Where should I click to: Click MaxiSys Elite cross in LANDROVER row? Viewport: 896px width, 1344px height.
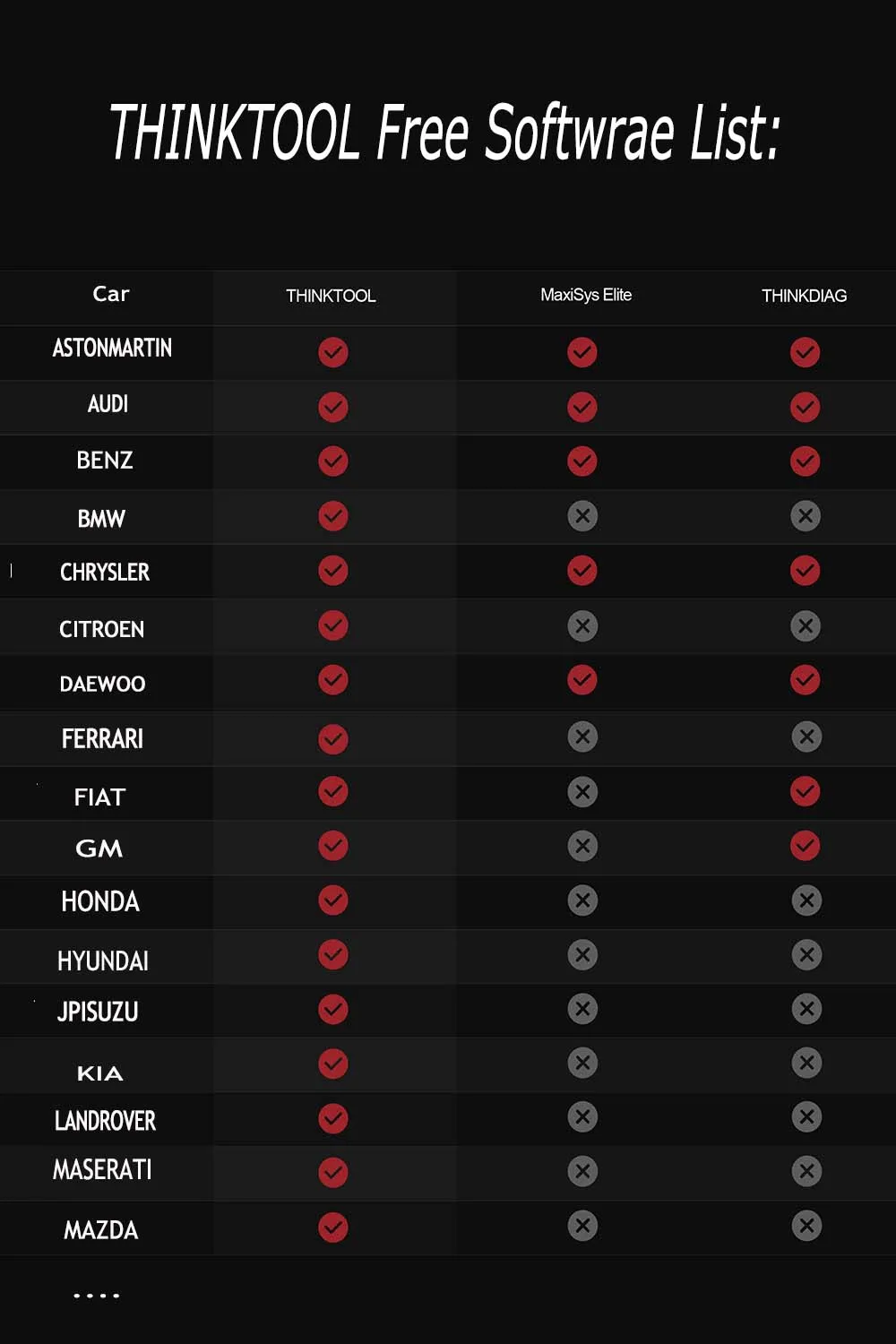582,1117
